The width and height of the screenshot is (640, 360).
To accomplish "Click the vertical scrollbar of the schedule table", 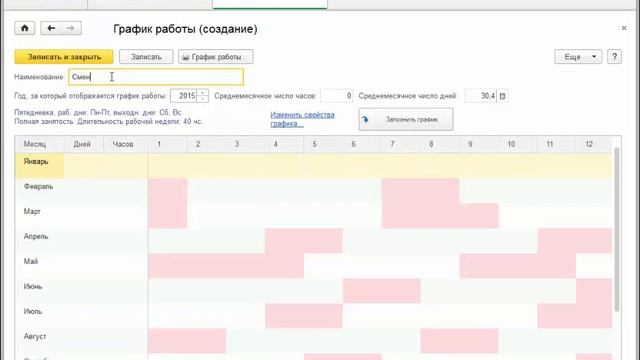I will [x=617, y=229].
